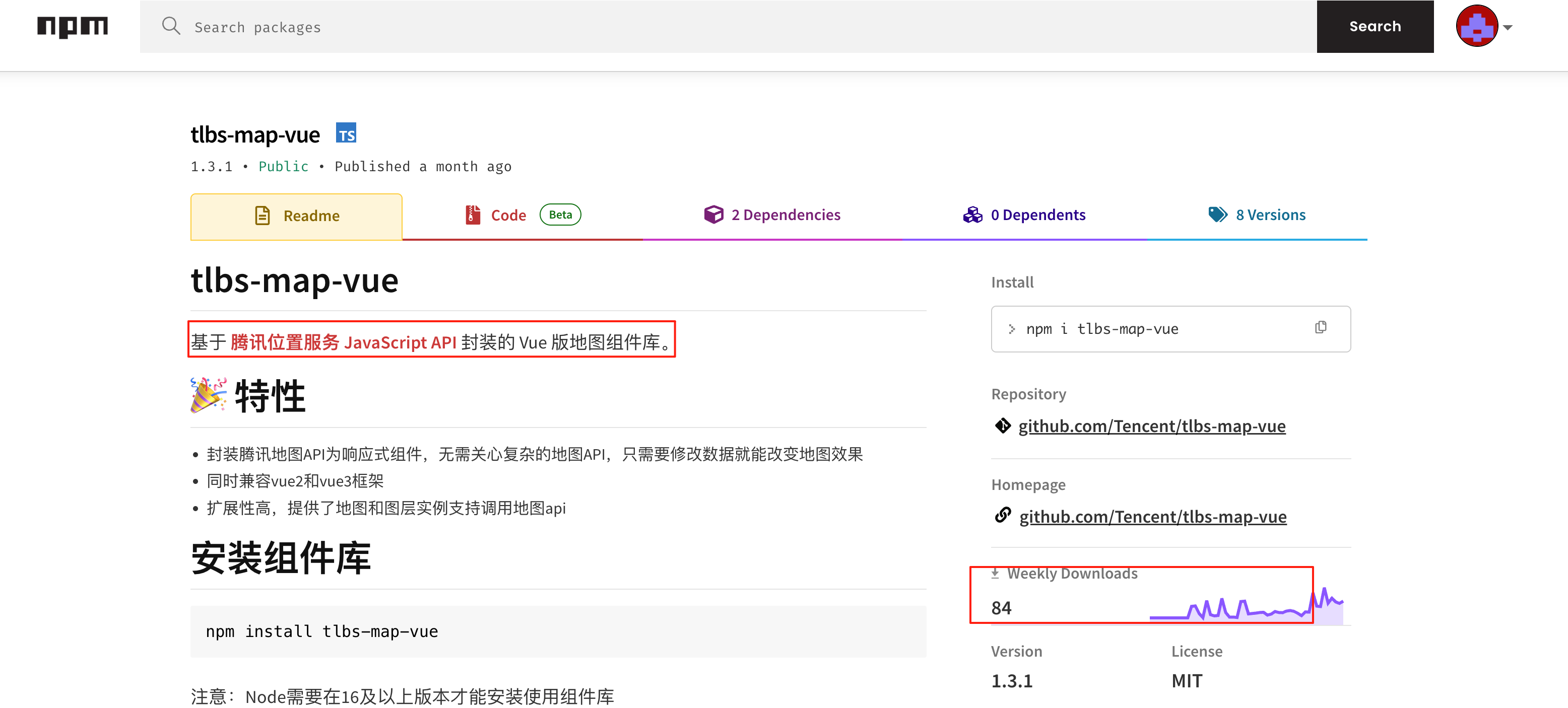The image size is (1568, 708).
Task: Click the download arrow icon beside Weekly Downloads
Action: tap(995, 573)
